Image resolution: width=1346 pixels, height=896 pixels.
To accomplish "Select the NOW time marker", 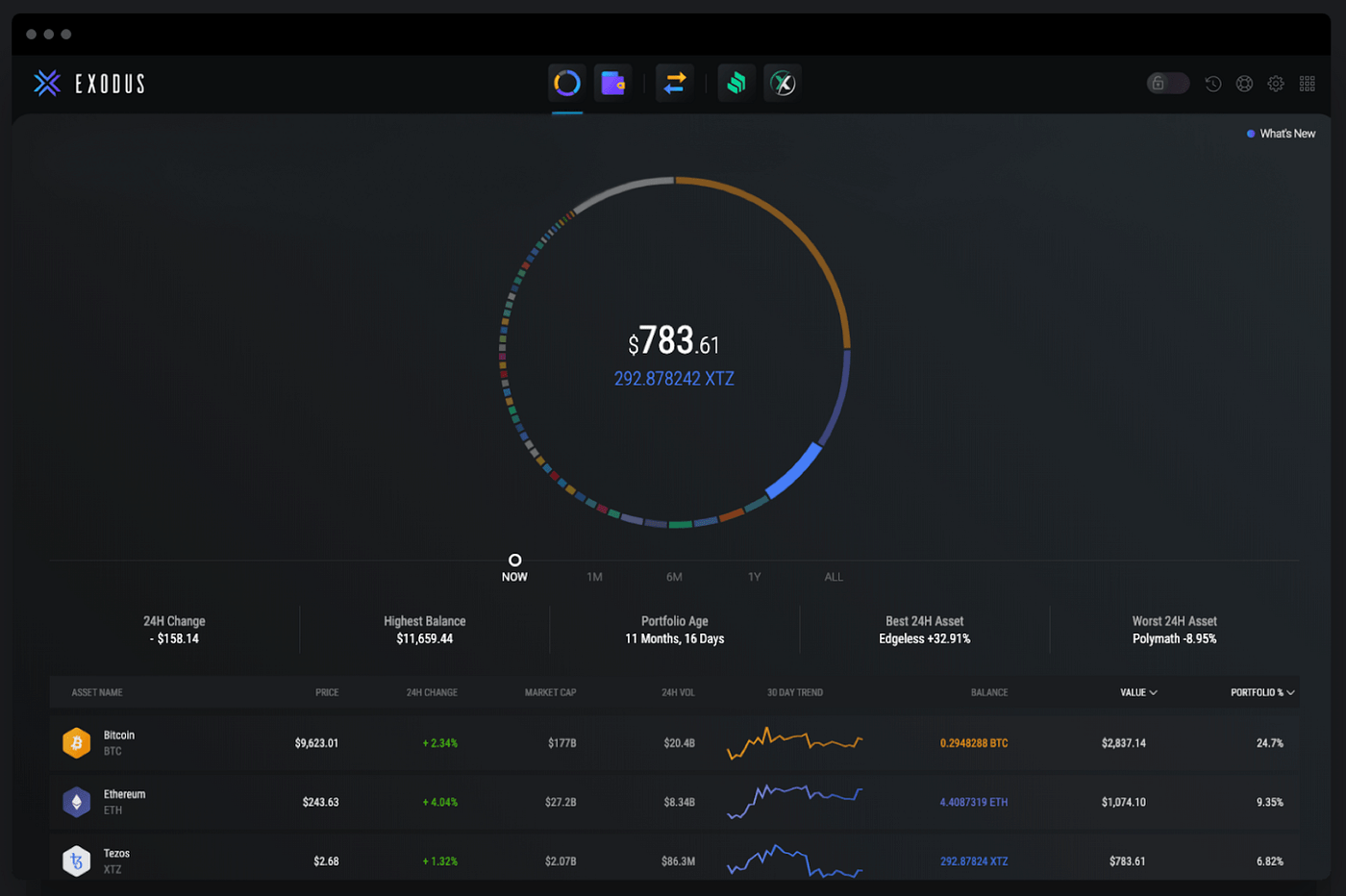I will 514,562.
